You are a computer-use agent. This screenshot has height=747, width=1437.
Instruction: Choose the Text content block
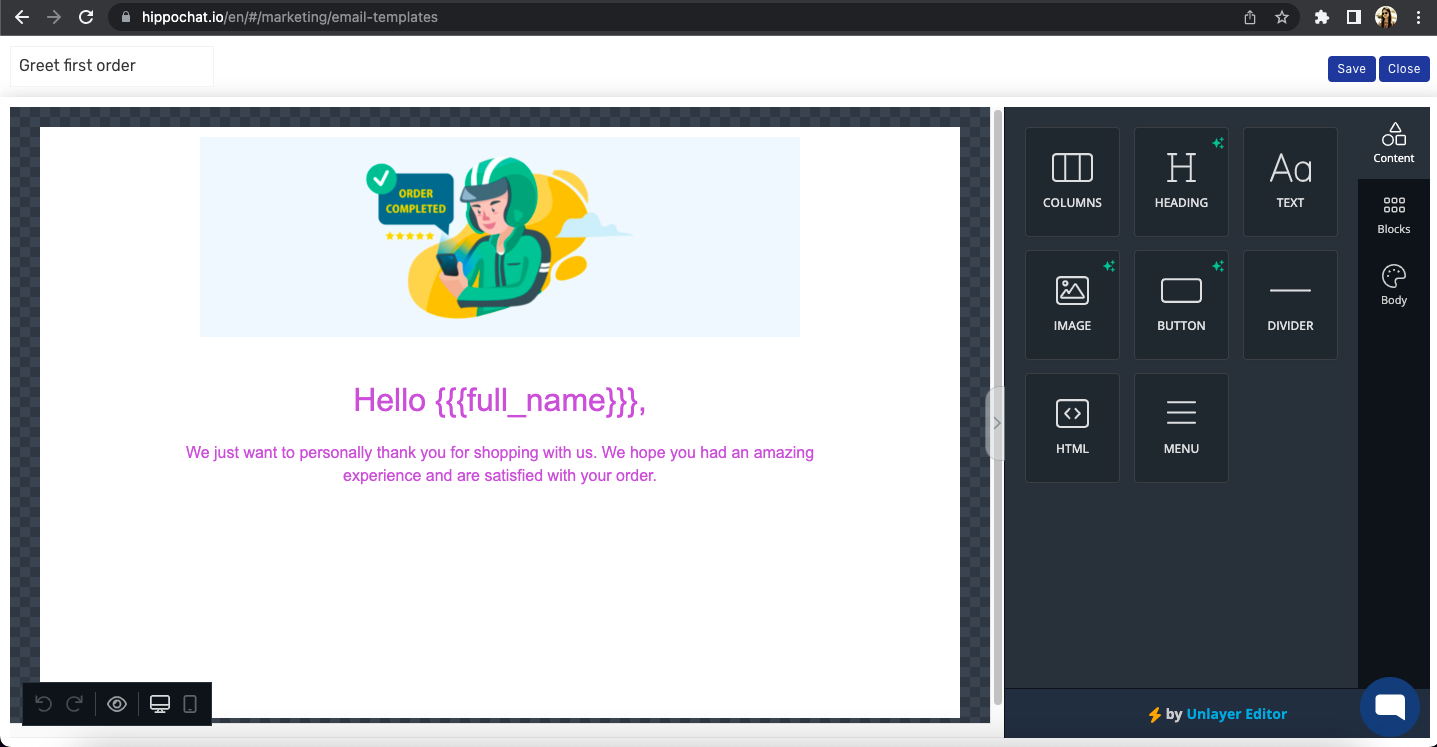(1290, 181)
